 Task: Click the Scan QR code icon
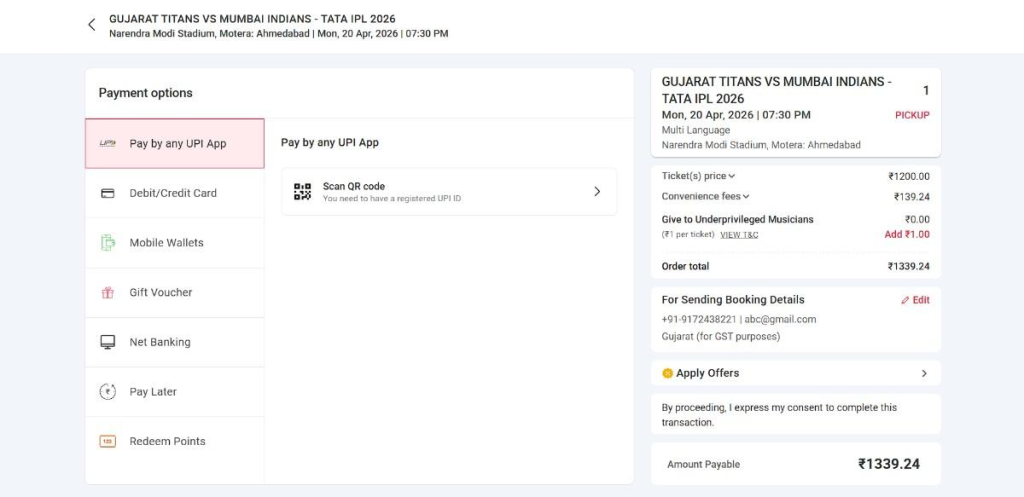coord(302,191)
